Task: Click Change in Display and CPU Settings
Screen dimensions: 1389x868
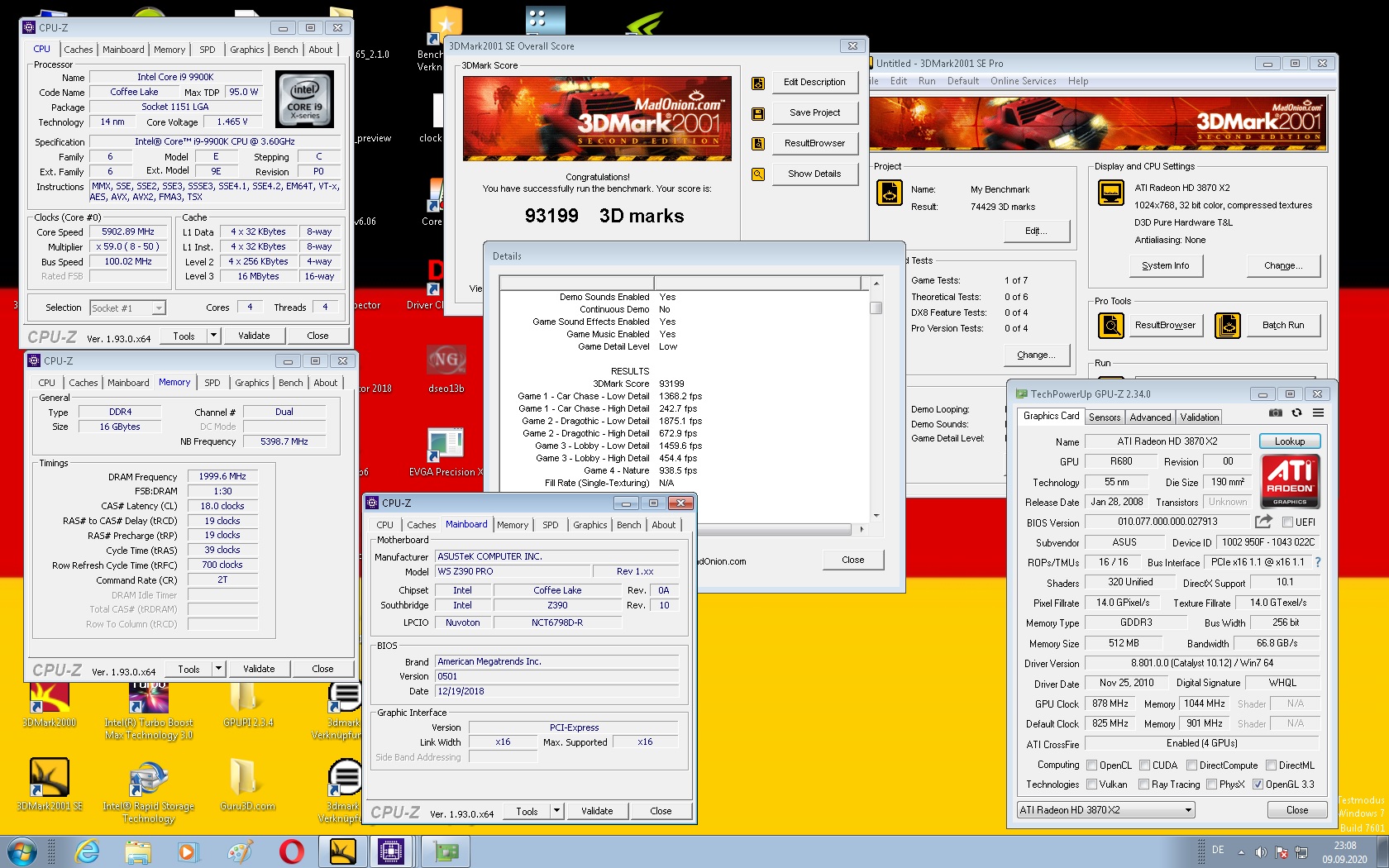Action: [1283, 266]
